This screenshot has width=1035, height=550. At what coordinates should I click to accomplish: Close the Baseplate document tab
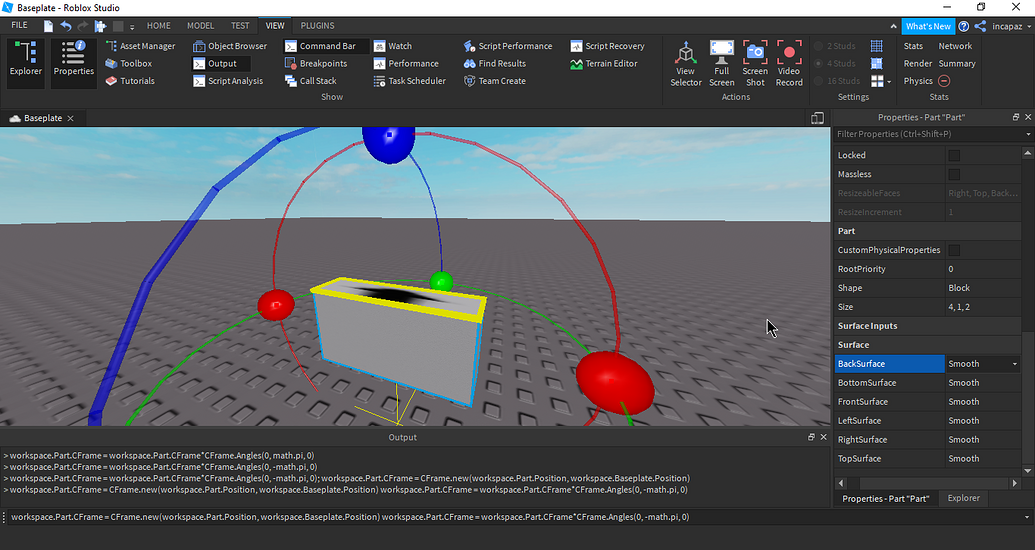[x=71, y=118]
